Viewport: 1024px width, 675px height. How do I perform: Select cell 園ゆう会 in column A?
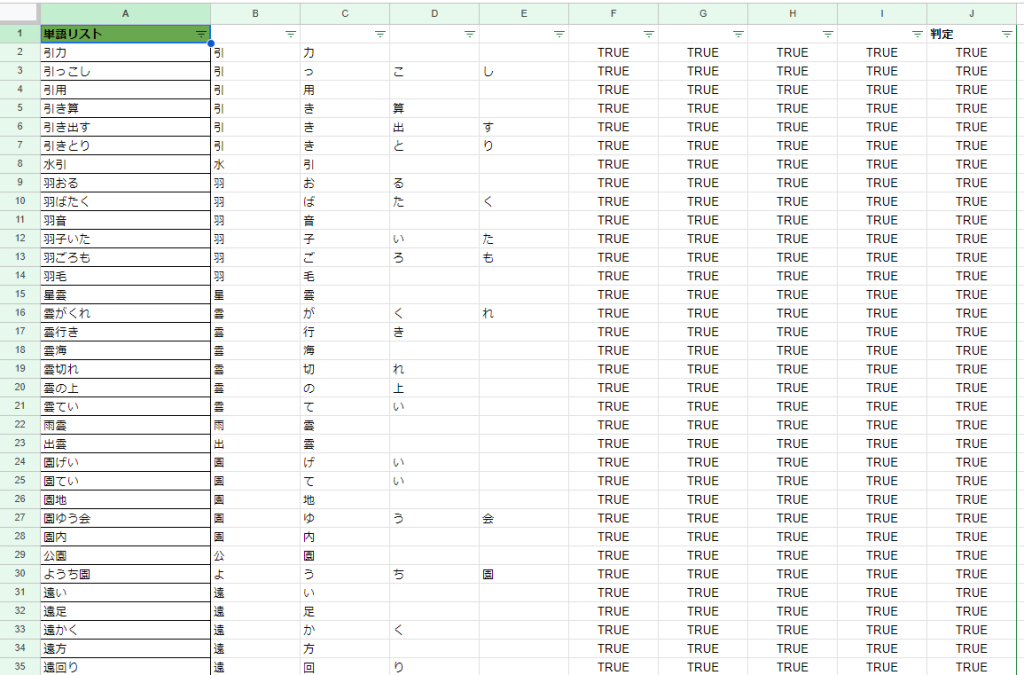pyautogui.click(x=125, y=518)
